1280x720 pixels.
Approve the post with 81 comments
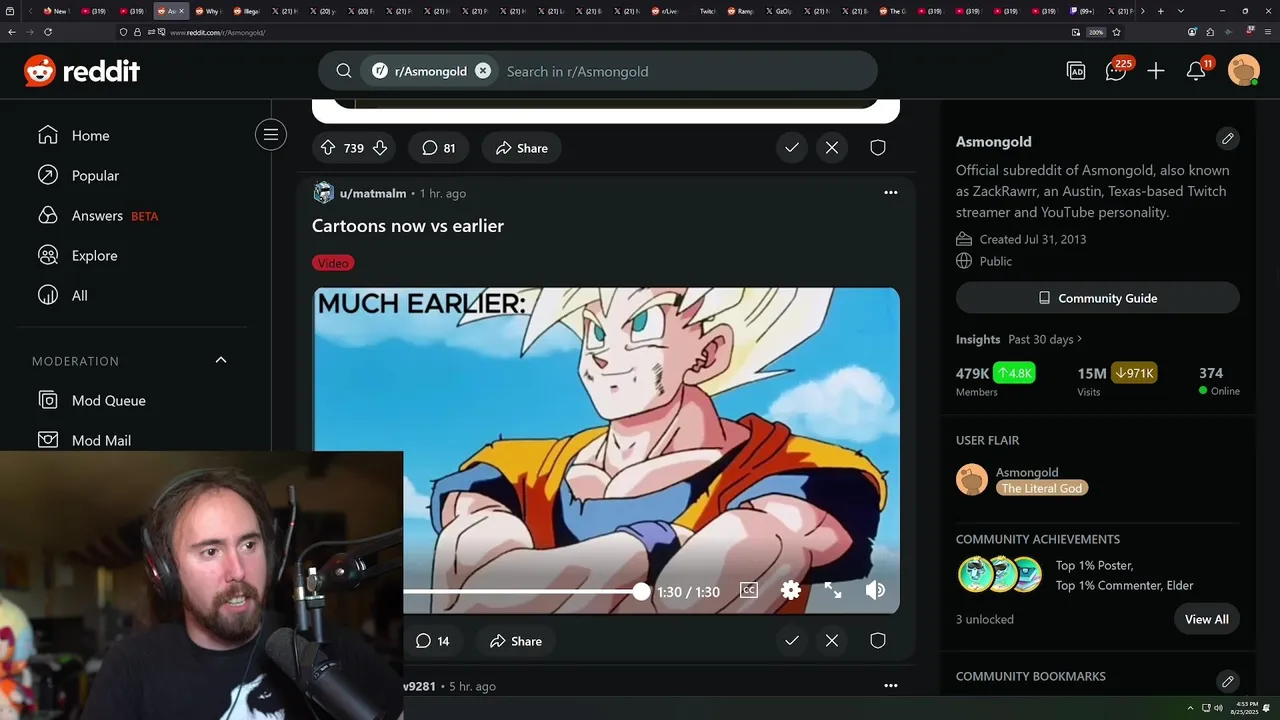point(792,148)
